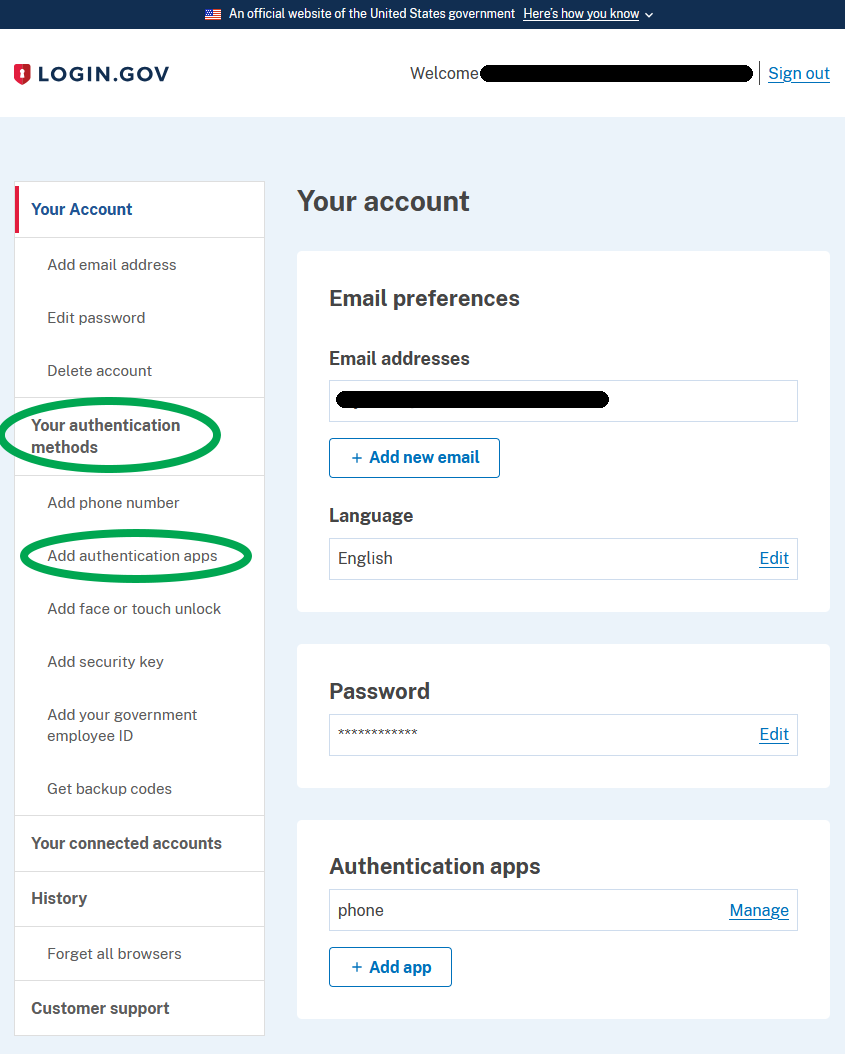Open Your Account section in sidebar
Image resolution: width=845 pixels, height=1054 pixels.
point(81,209)
